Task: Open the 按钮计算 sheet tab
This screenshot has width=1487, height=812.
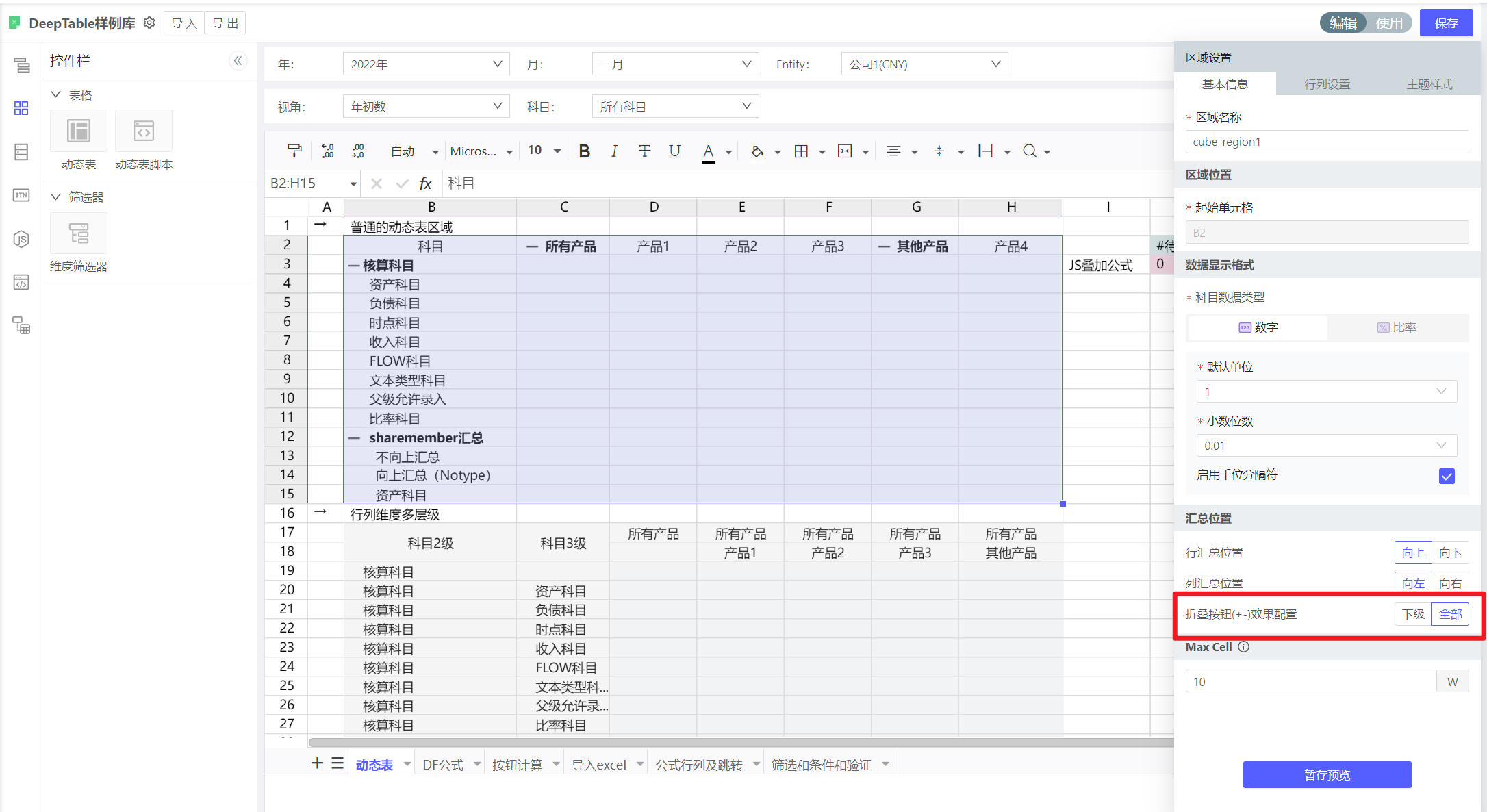Action: [518, 765]
